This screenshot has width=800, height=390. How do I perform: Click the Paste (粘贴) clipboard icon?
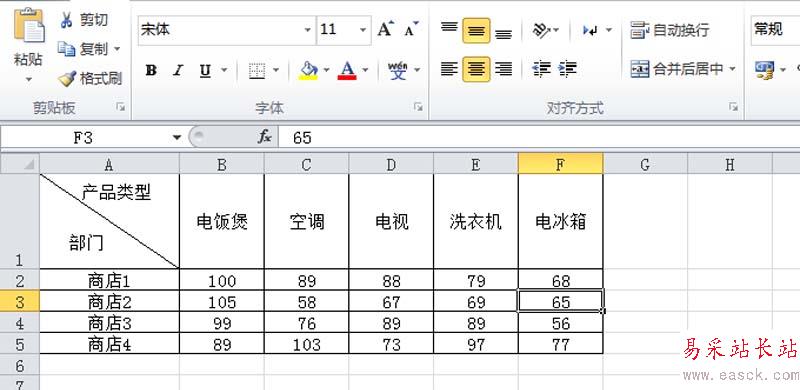tap(29, 26)
